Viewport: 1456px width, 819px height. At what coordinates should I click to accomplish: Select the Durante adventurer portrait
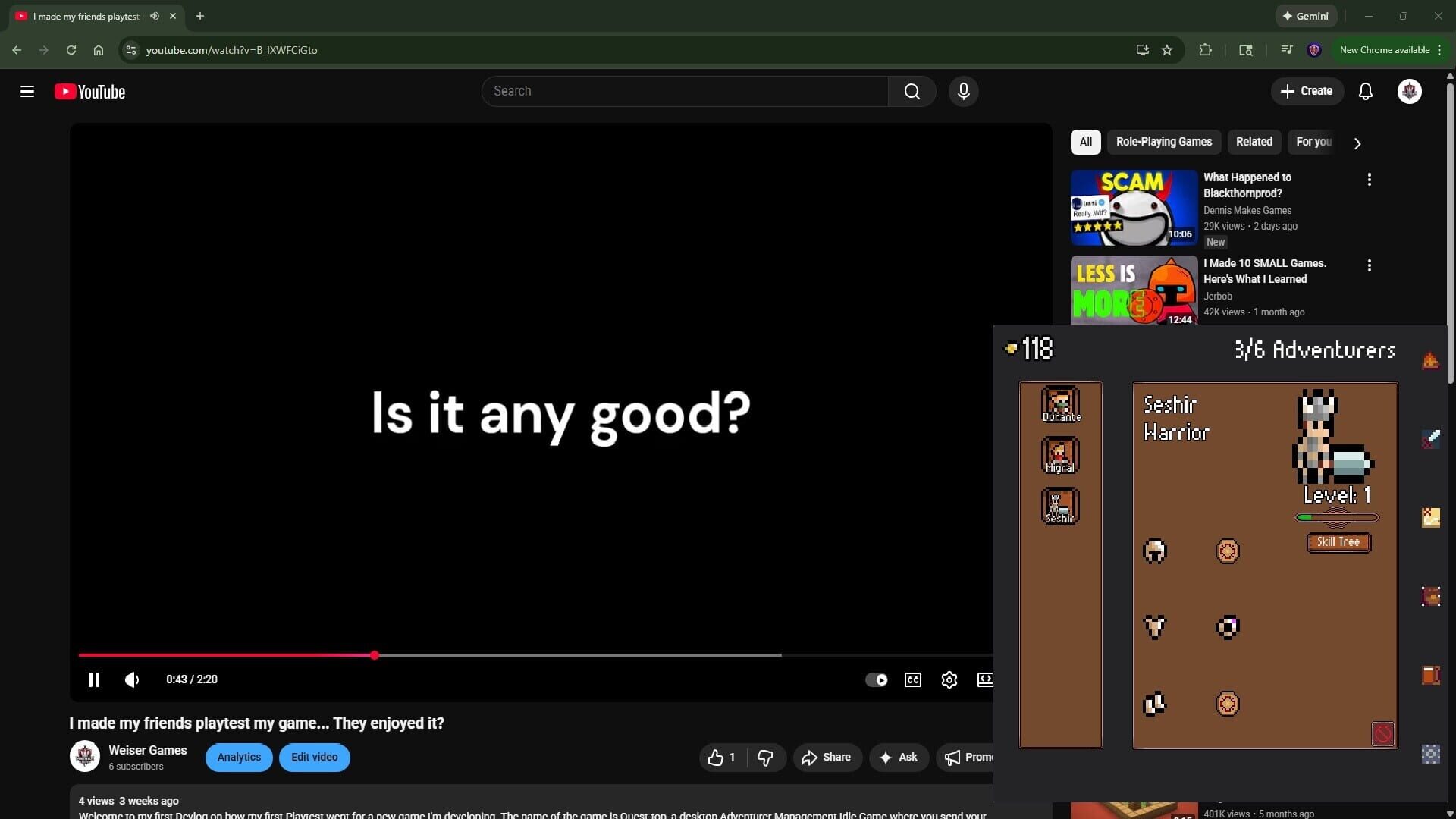[1061, 403]
